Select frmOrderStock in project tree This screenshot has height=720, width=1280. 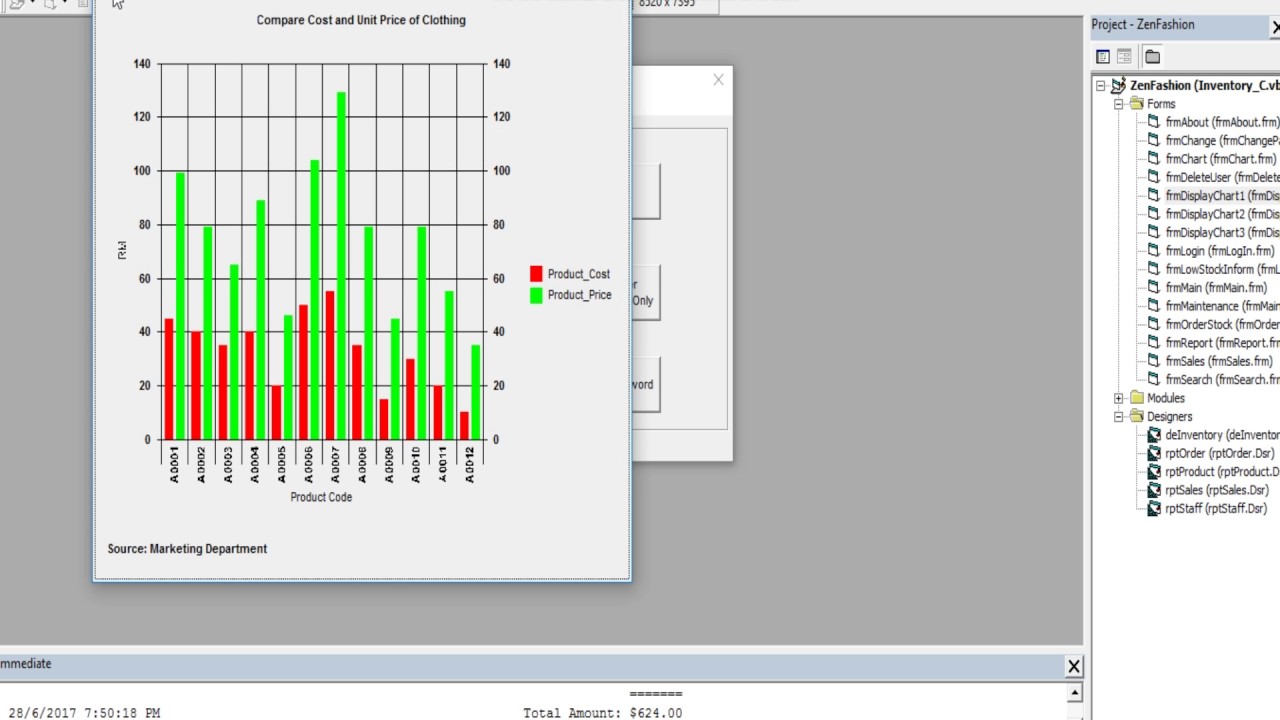[1222, 324]
